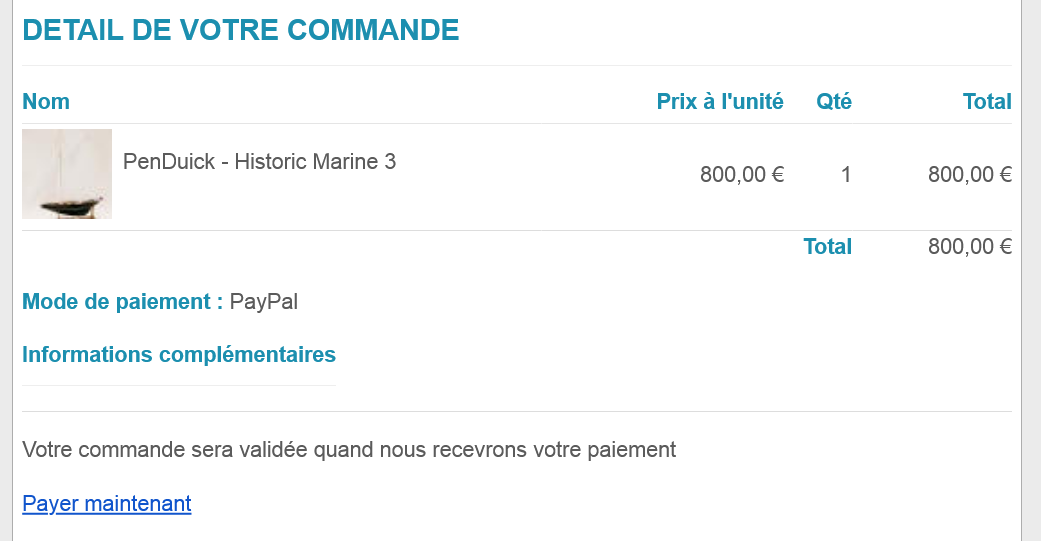Image resolution: width=1041 pixels, height=541 pixels.
Task: Click the Prix à l'unité column header
Action: click(720, 101)
